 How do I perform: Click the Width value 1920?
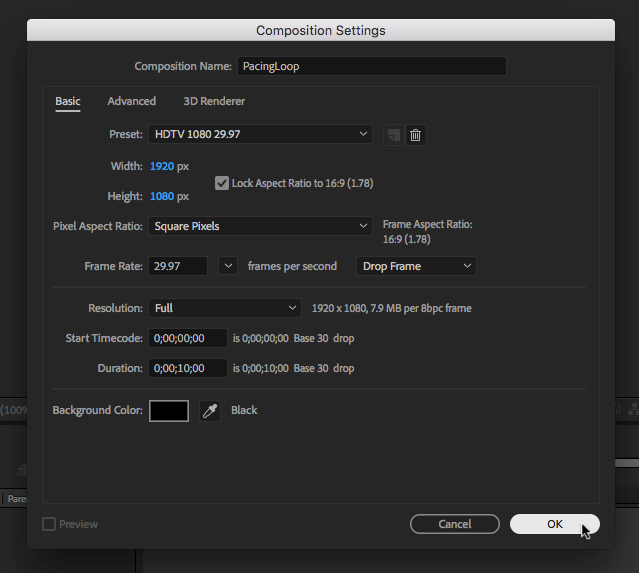[x=161, y=165]
